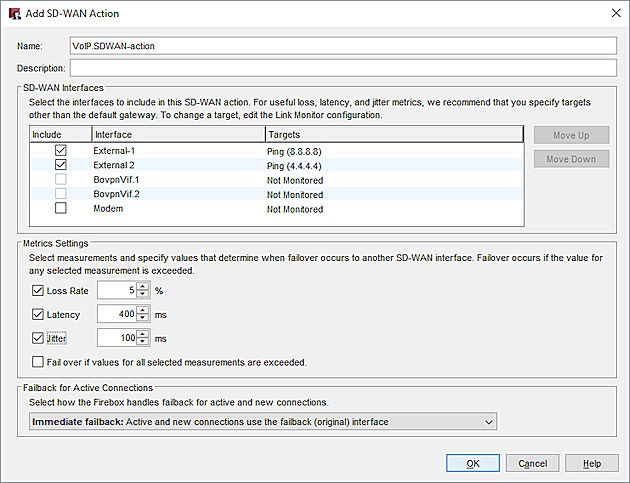Viewport: 630px width, 483px height.
Task: Open Help for SD-WAN action
Action: tap(591, 464)
